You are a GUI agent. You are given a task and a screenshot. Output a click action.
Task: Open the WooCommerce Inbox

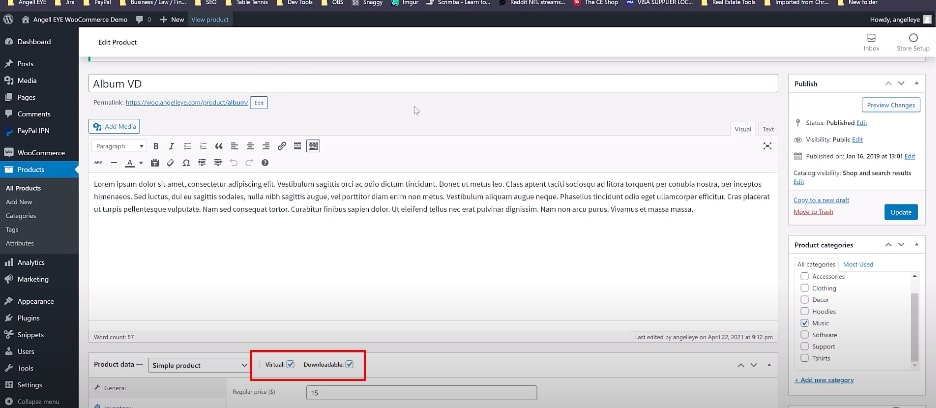[x=872, y=42]
